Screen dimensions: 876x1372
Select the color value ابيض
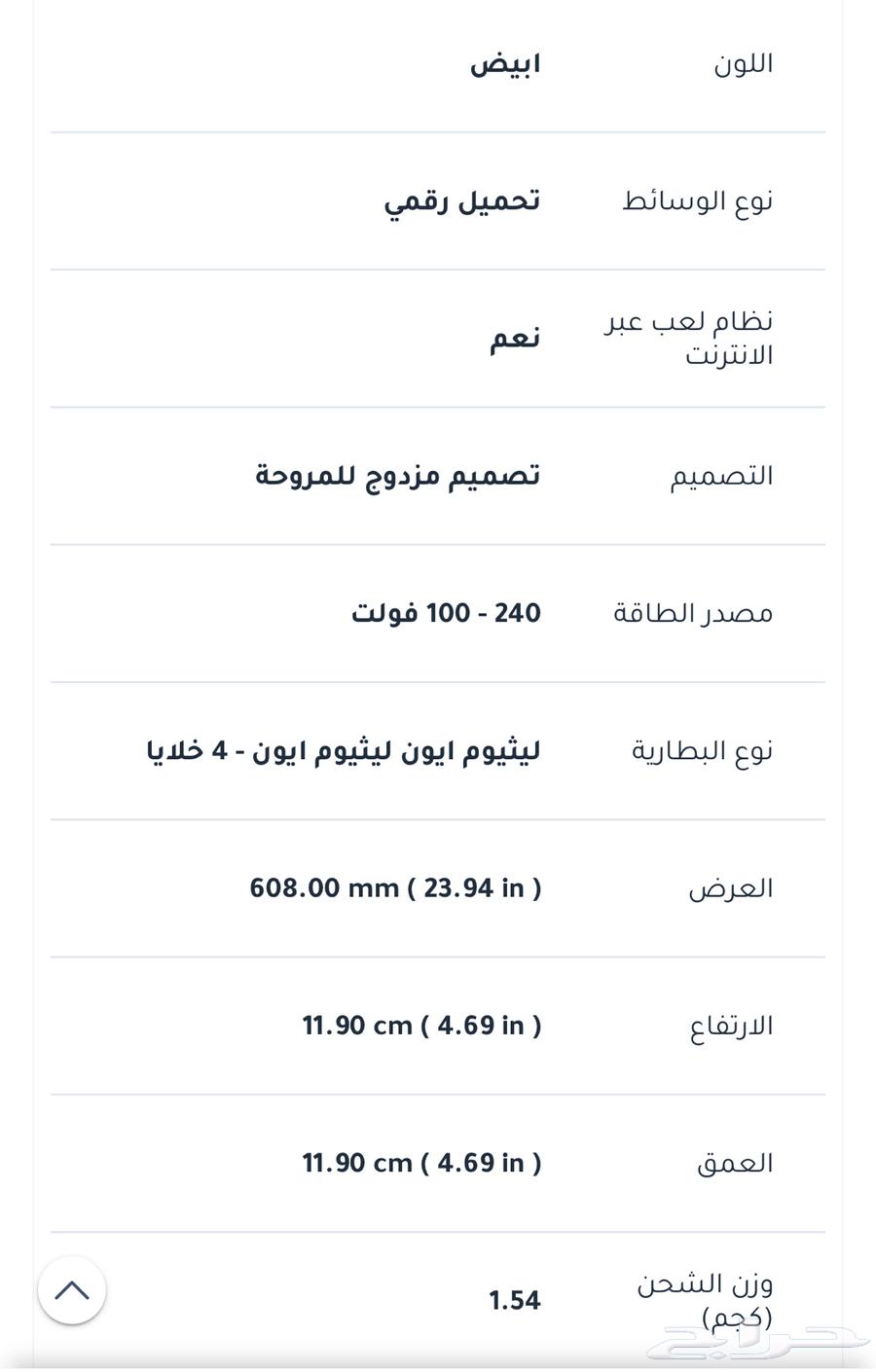(505, 64)
